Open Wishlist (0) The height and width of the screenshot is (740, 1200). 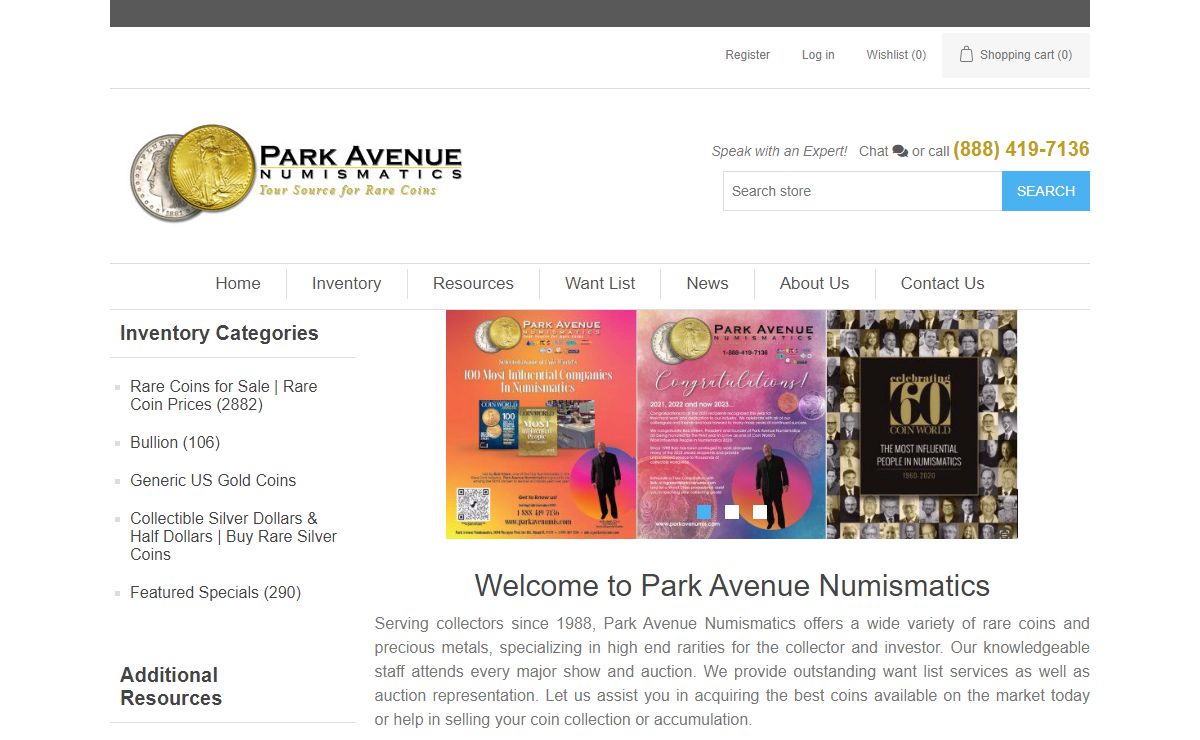pos(896,55)
